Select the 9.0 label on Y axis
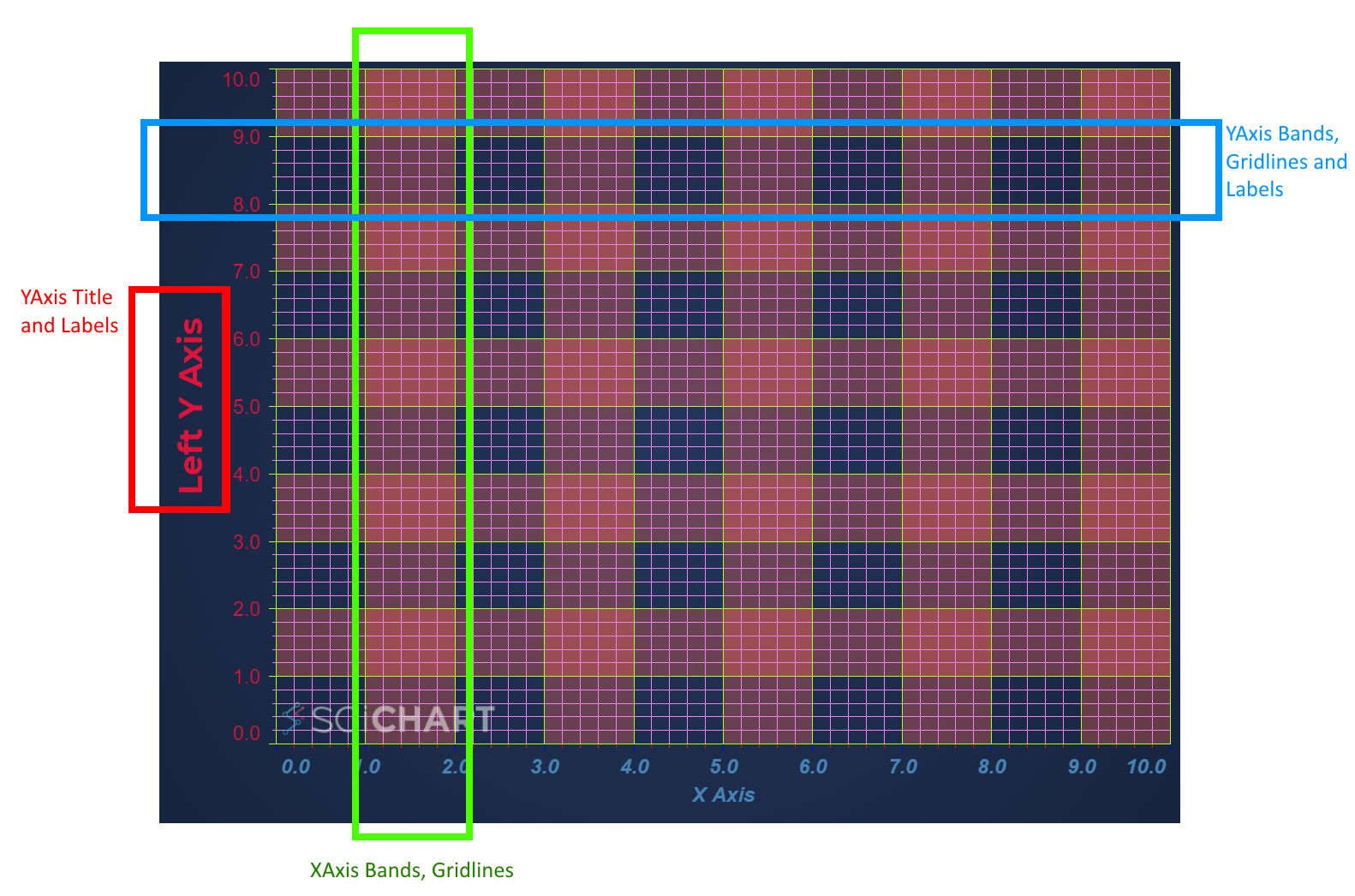The width and height of the screenshot is (1355, 896). (x=246, y=137)
